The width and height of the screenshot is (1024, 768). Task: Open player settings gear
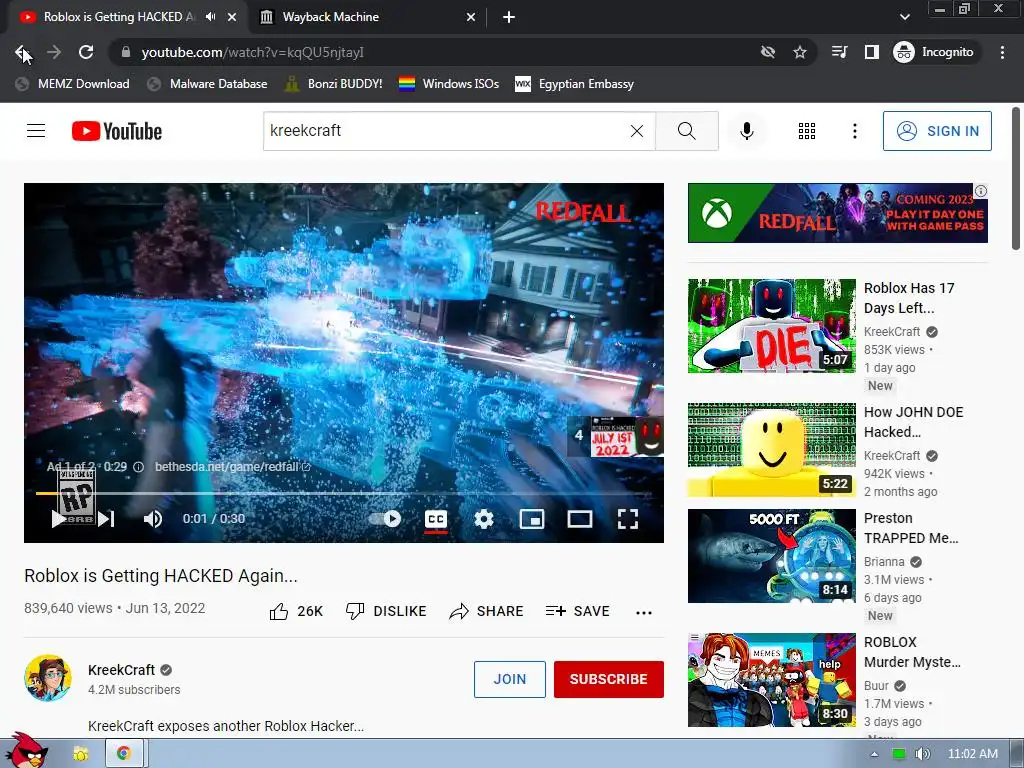pyautogui.click(x=484, y=519)
